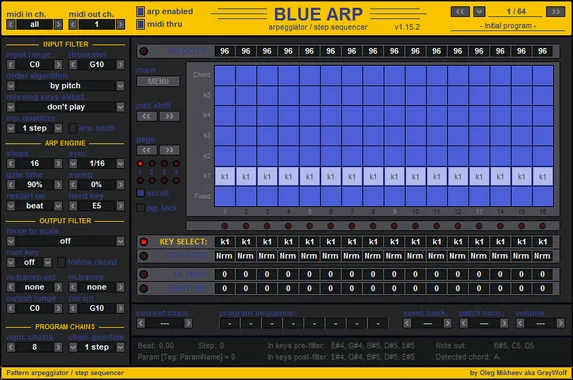Select the KEY SELECT row radio indicator
The image size is (573, 380).
click(x=144, y=242)
